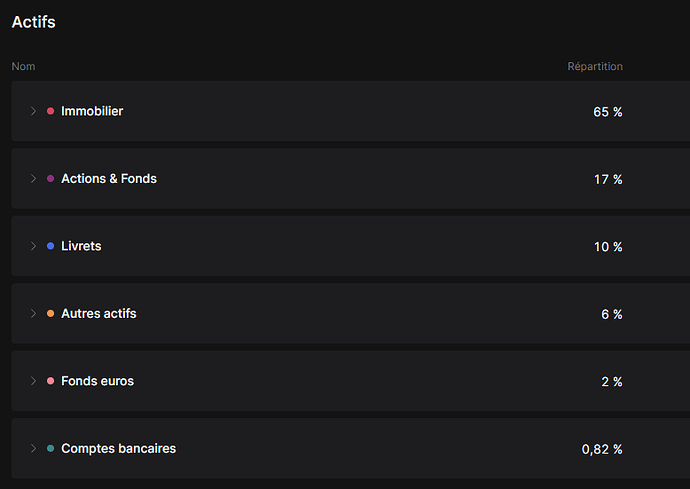
Task: Sort by the Répartition column header
Action: click(595, 67)
